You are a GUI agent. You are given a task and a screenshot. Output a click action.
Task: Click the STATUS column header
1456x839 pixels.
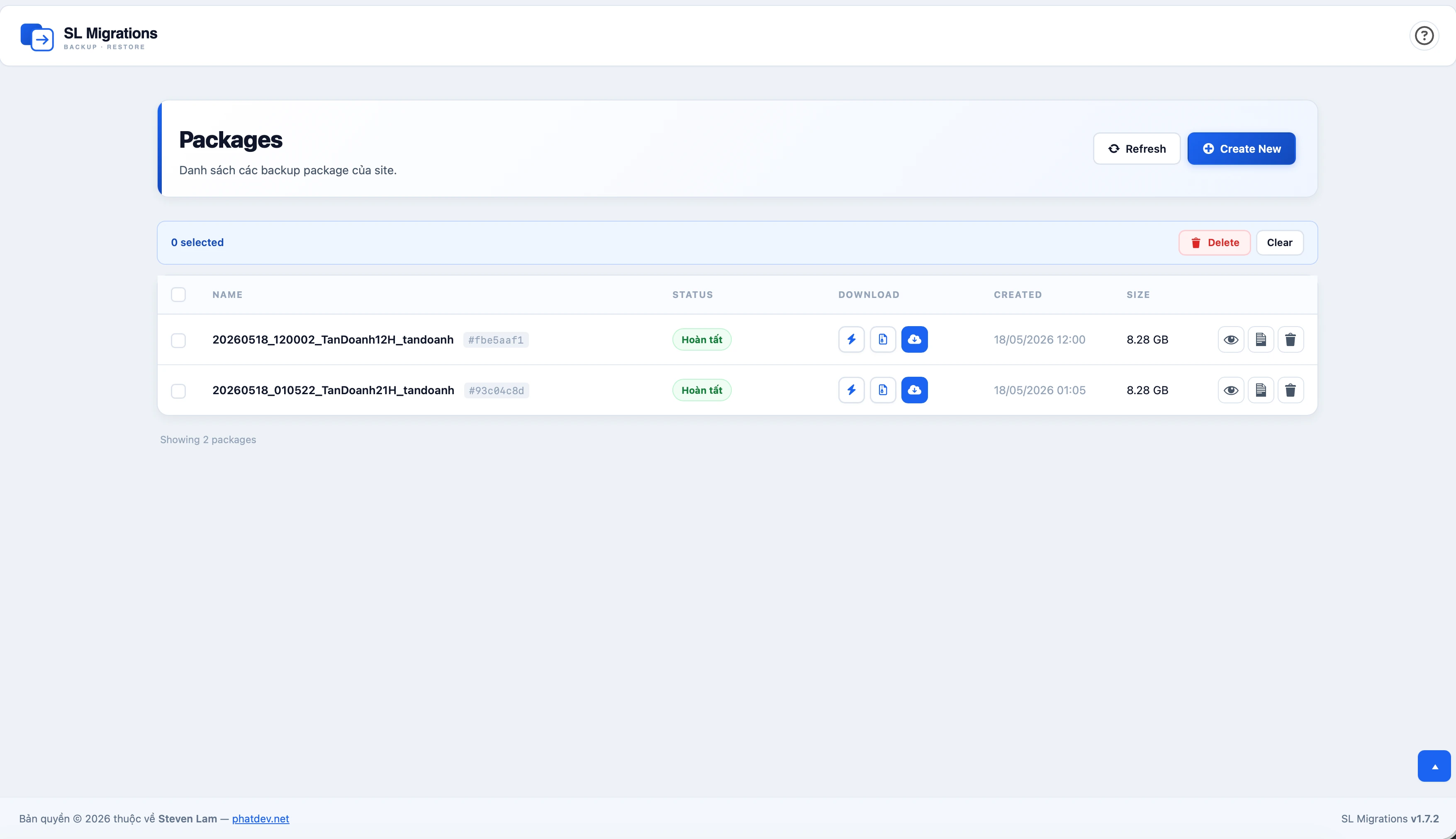(692, 295)
